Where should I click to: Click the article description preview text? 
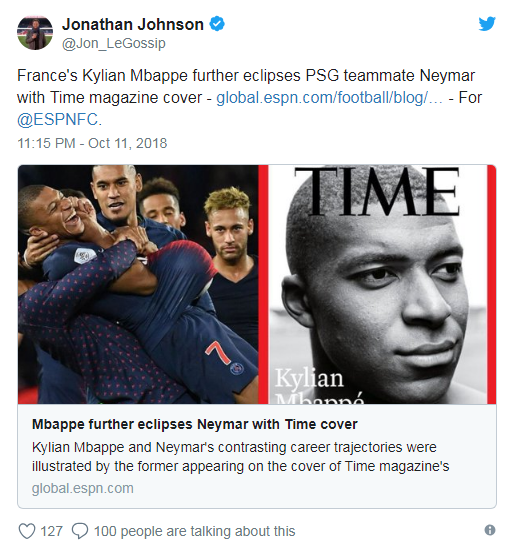(x=241, y=457)
